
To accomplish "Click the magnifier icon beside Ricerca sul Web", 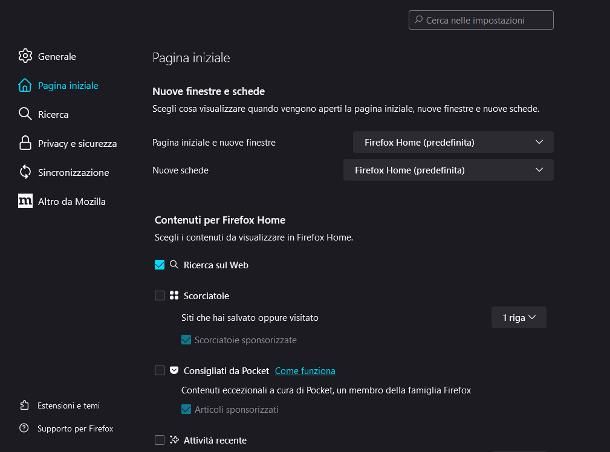I will point(174,265).
